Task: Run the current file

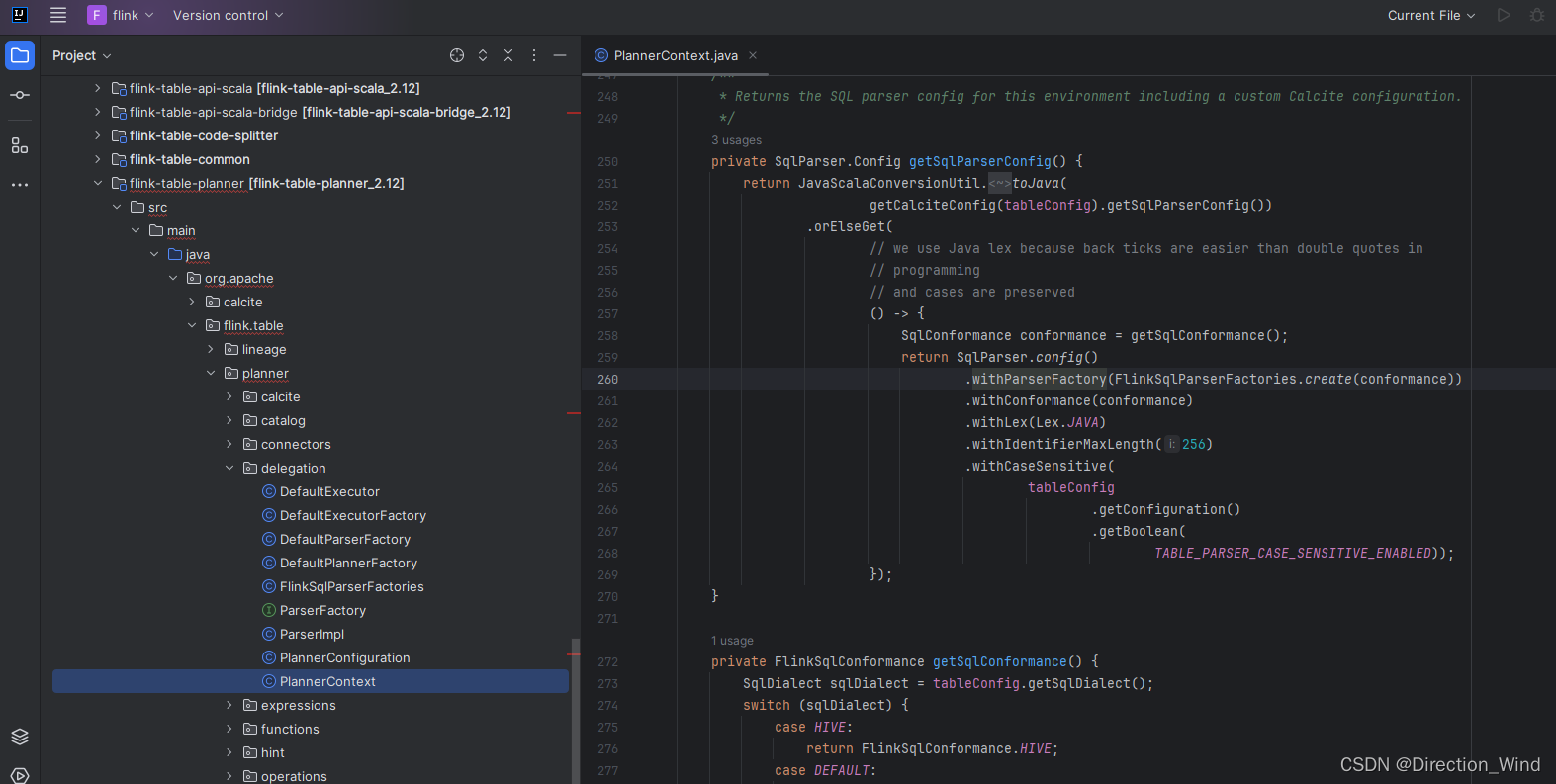Action: click(1504, 15)
